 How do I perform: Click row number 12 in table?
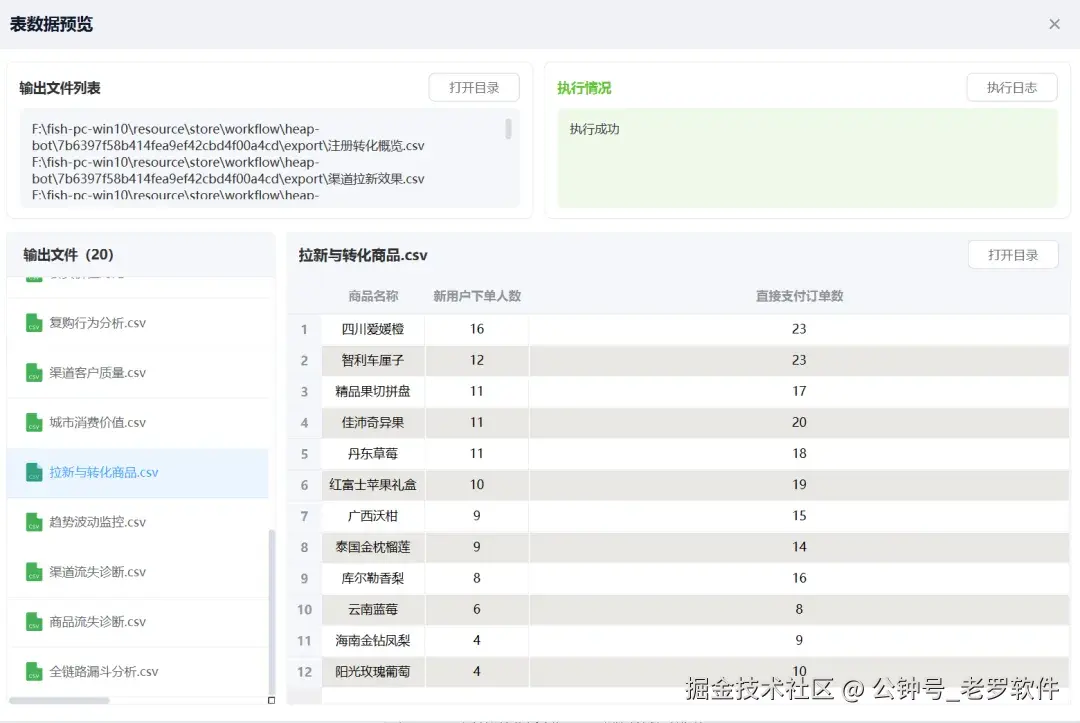pyautogui.click(x=304, y=671)
